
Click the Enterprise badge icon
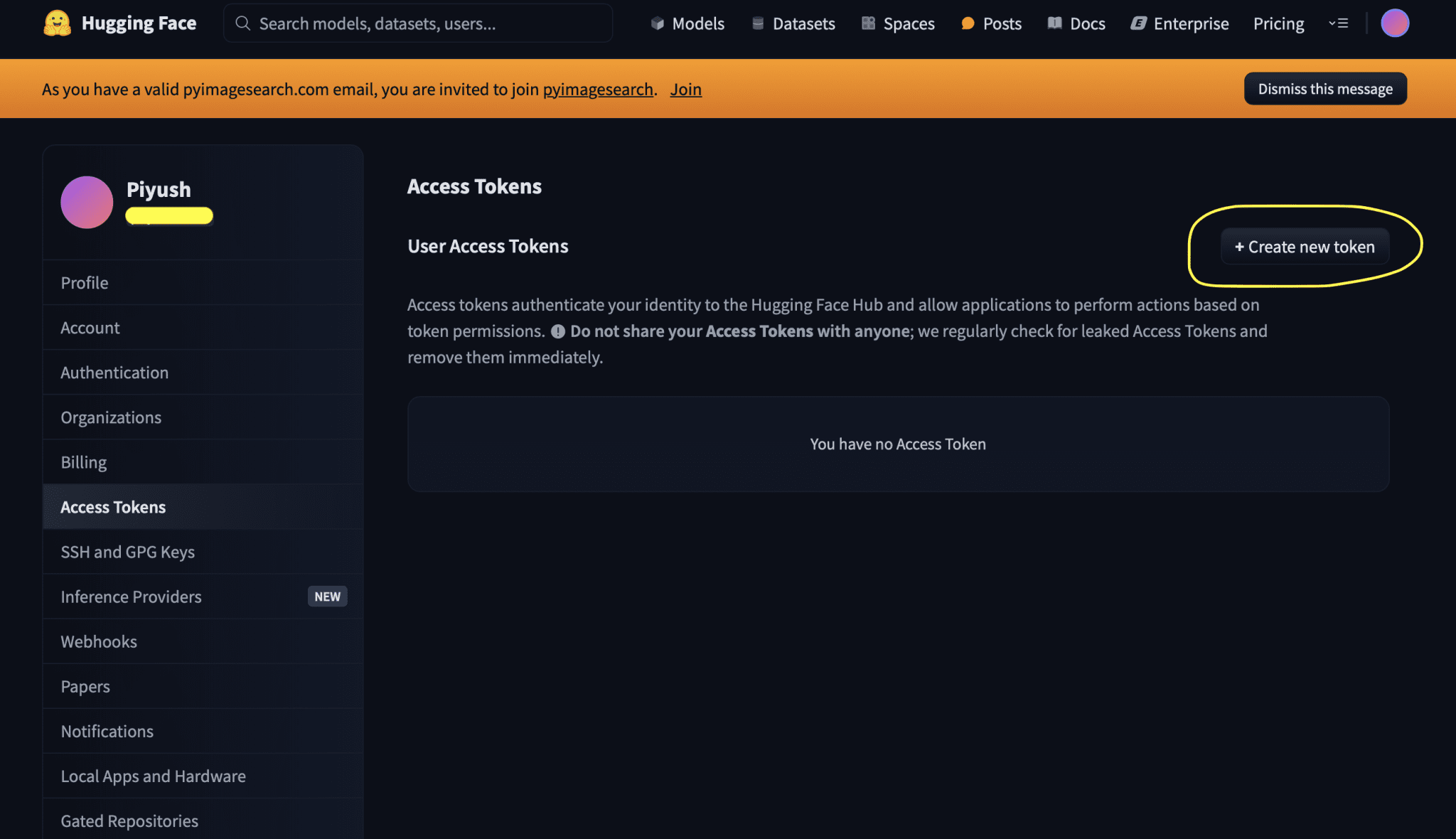click(x=1138, y=23)
